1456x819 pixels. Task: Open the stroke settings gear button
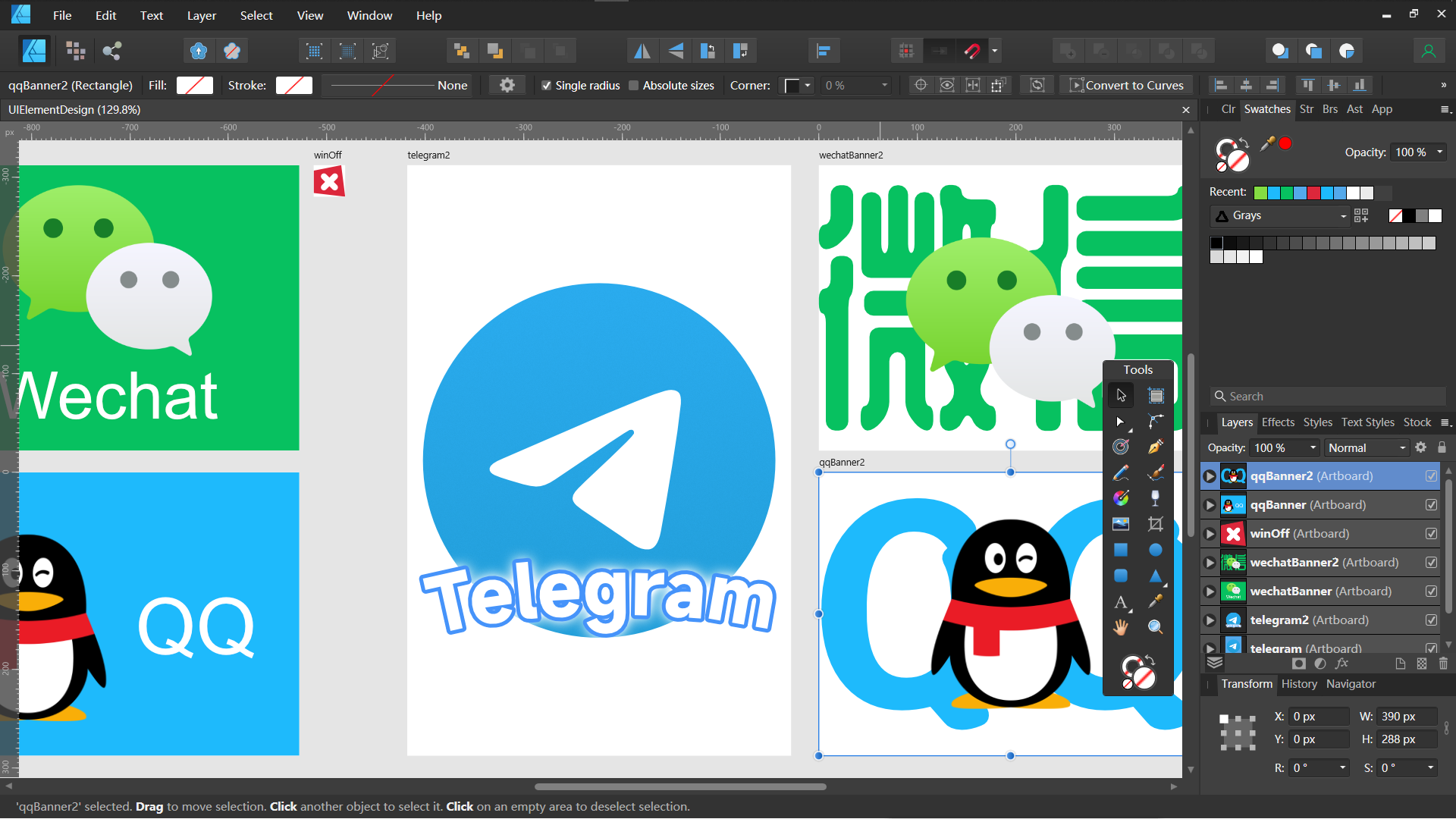tap(507, 86)
